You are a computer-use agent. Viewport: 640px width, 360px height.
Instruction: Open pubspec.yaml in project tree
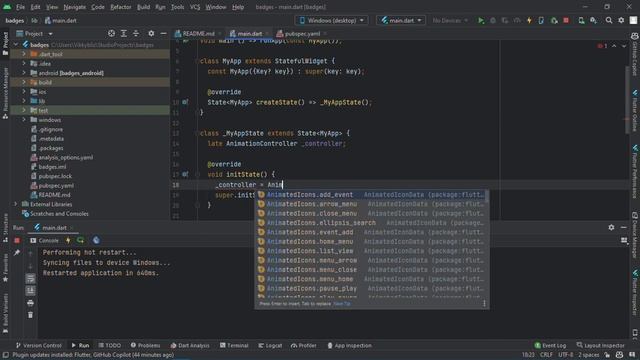tap(56, 185)
